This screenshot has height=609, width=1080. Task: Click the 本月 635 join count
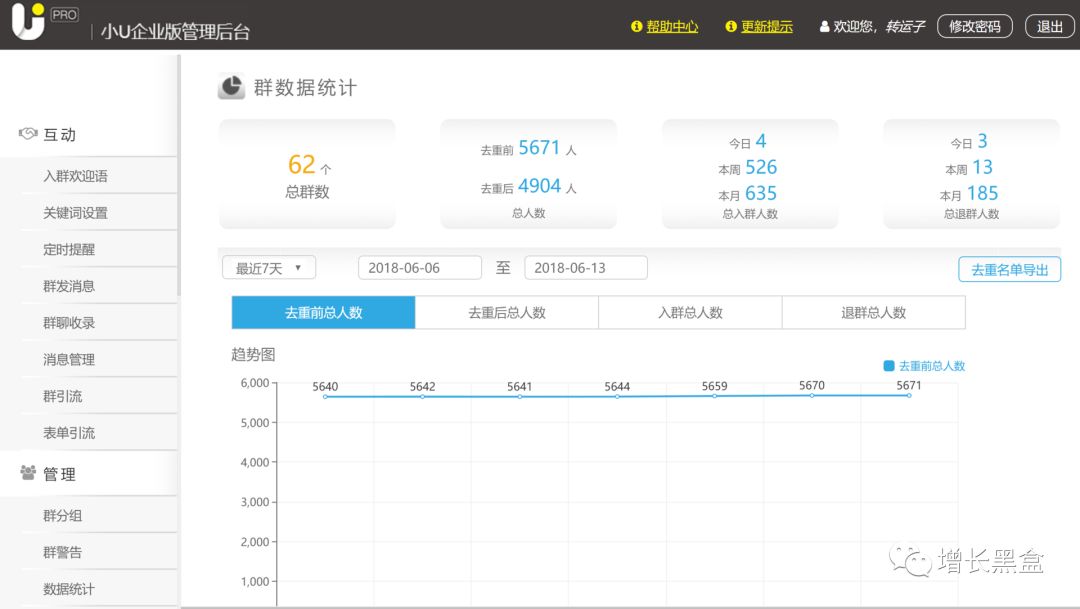pos(760,194)
